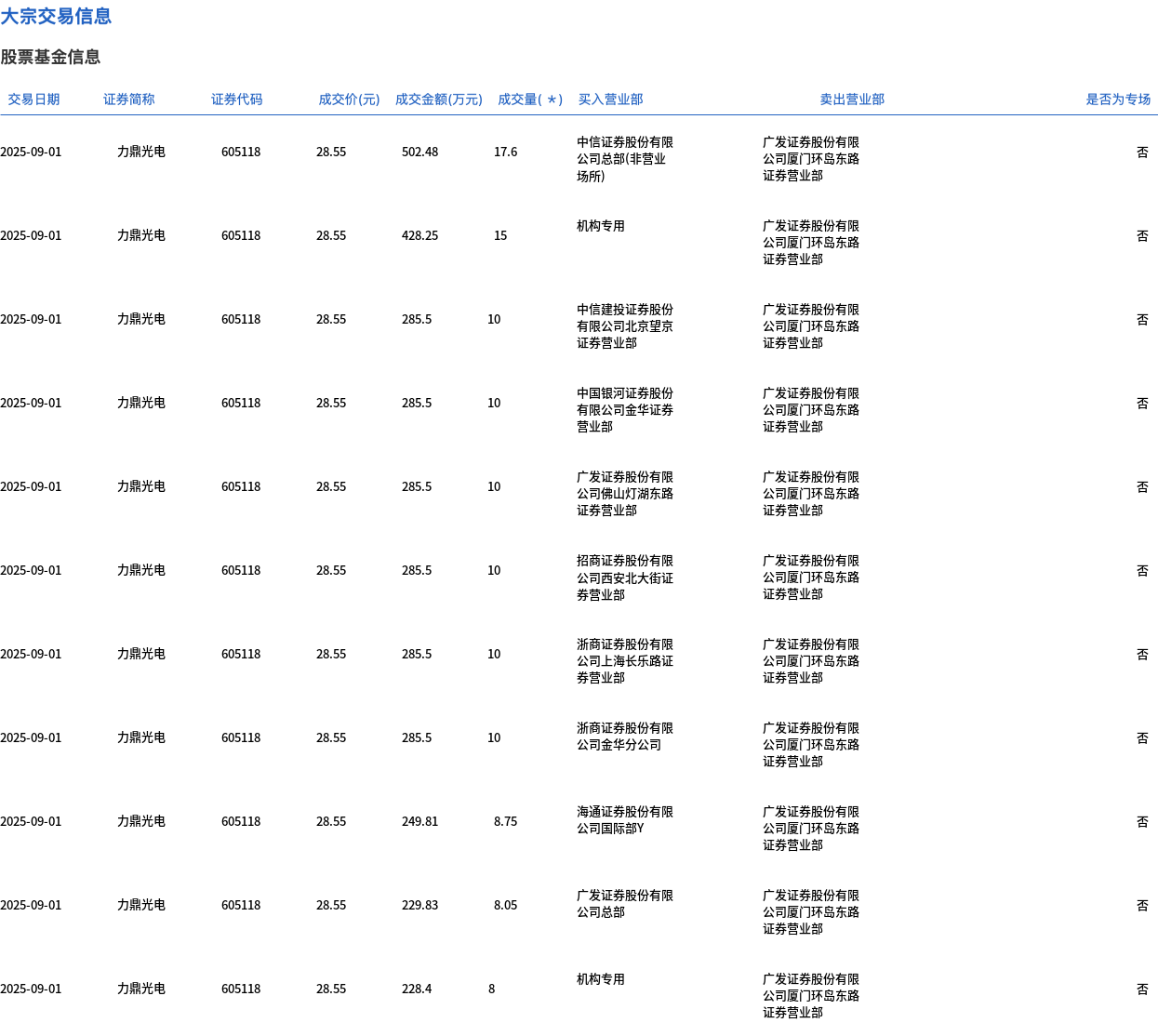The height and width of the screenshot is (1036, 1158).
Task: Select the 229.83 transaction amount cell
Action: (419, 905)
